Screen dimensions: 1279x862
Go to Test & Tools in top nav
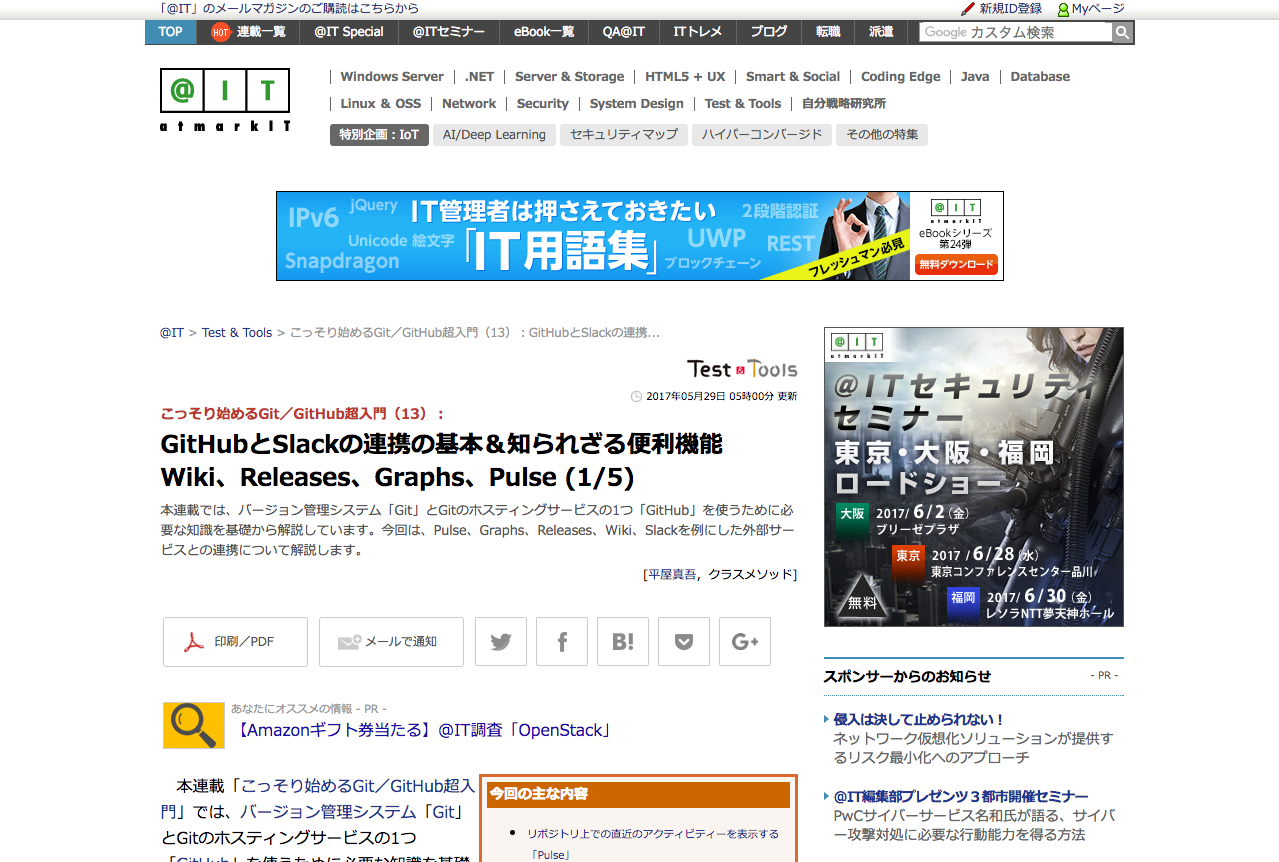coord(743,103)
